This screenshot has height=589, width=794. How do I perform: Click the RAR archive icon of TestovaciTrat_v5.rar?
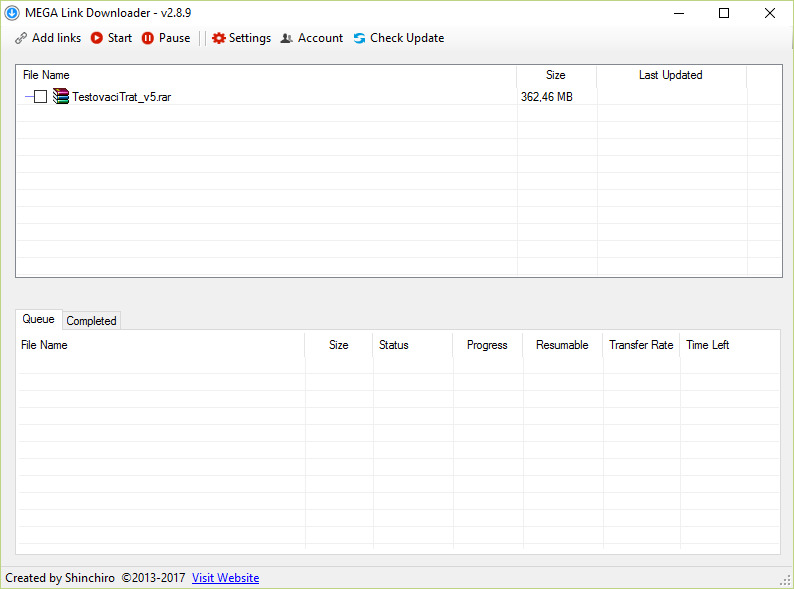[x=61, y=96]
